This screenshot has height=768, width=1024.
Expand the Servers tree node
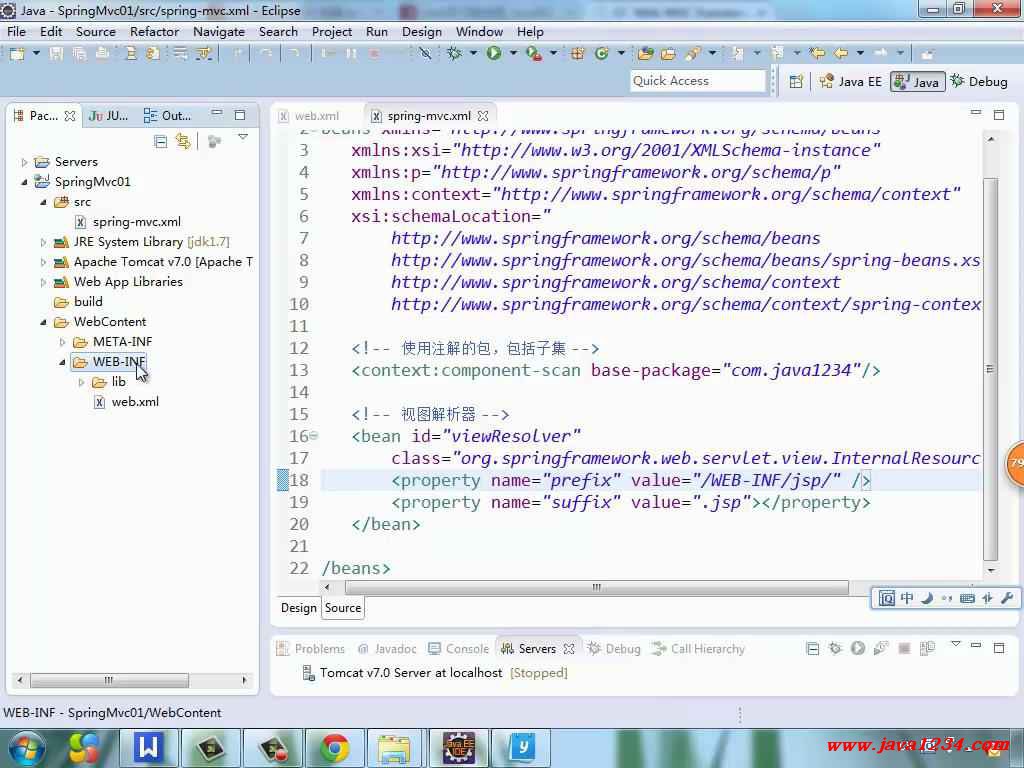click(24, 162)
